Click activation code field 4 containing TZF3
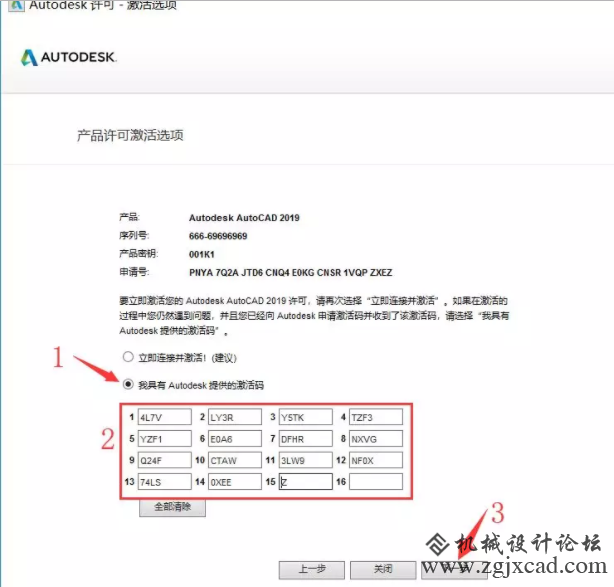 (376, 417)
